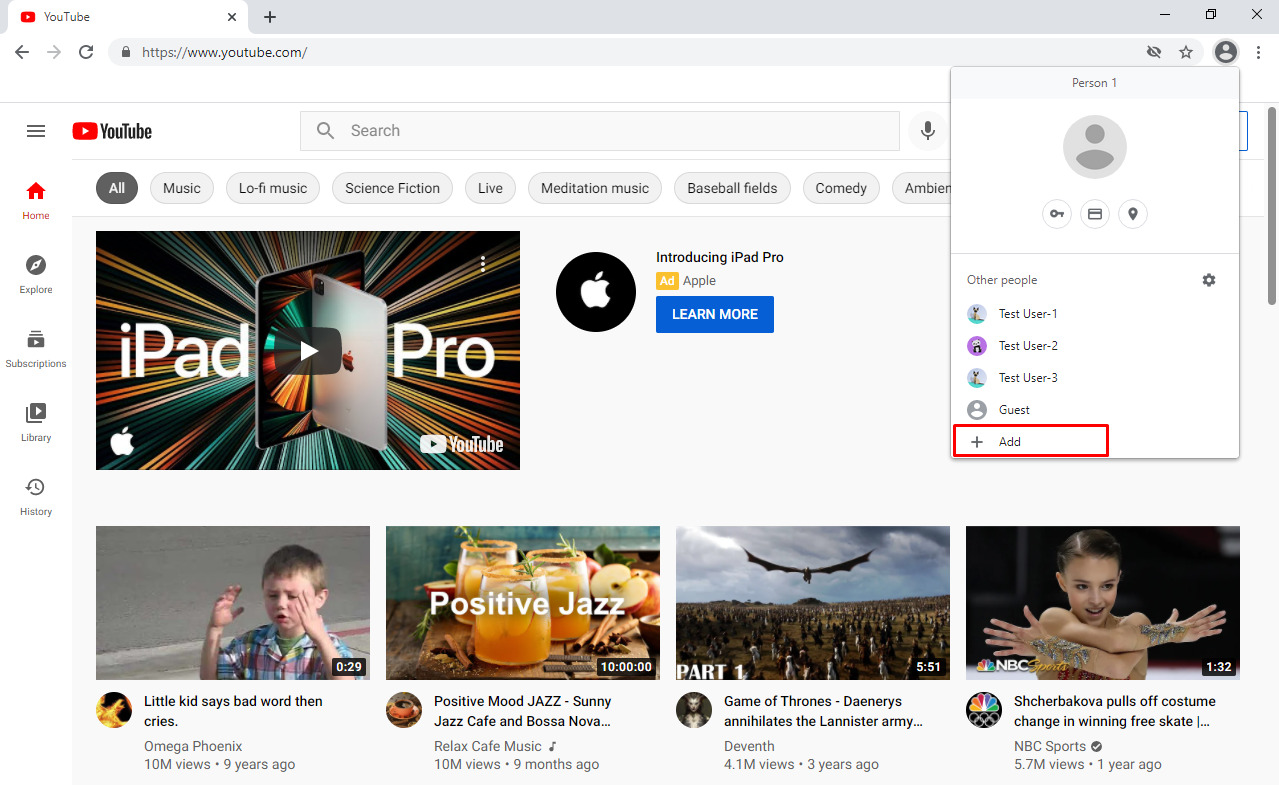The image size is (1279, 785).
Task: Open History in the sidebar
Action: [36, 496]
